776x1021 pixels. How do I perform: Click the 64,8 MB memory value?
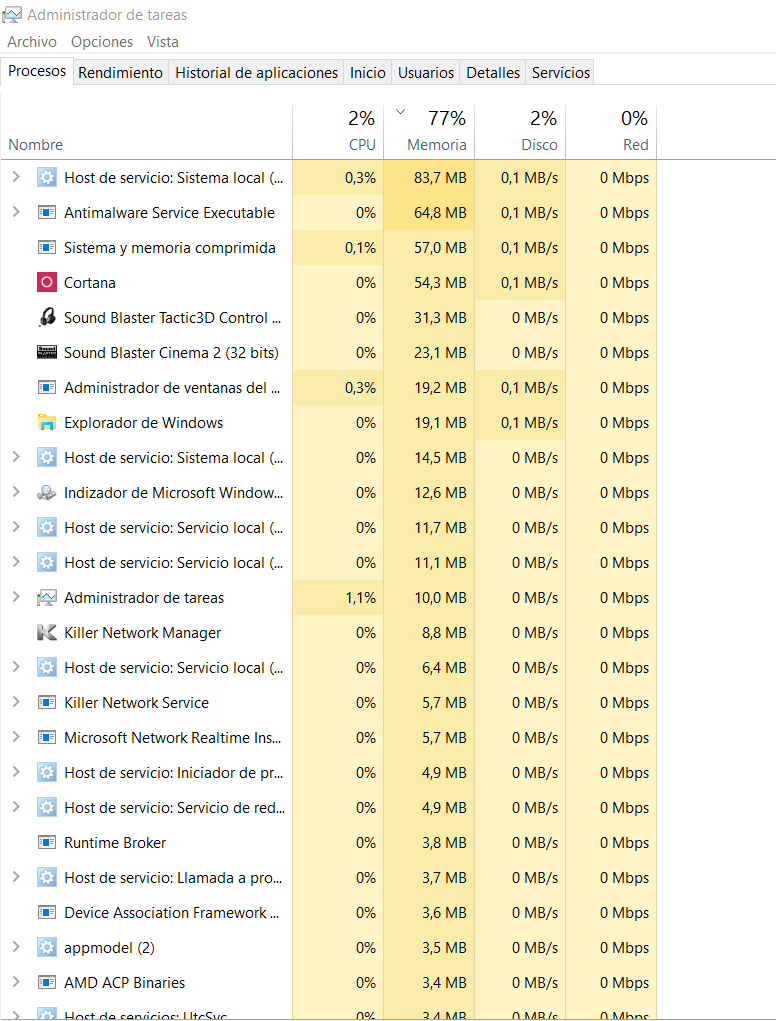440,213
